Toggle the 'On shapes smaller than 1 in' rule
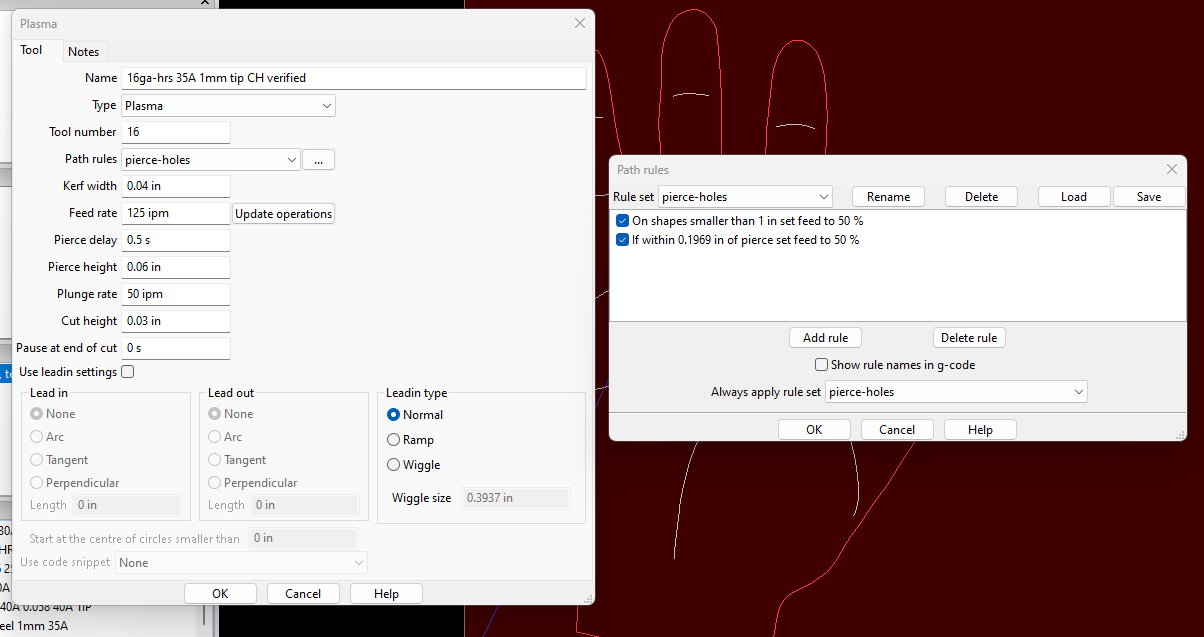Viewport: 1204px width, 637px height. [x=623, y=220]
